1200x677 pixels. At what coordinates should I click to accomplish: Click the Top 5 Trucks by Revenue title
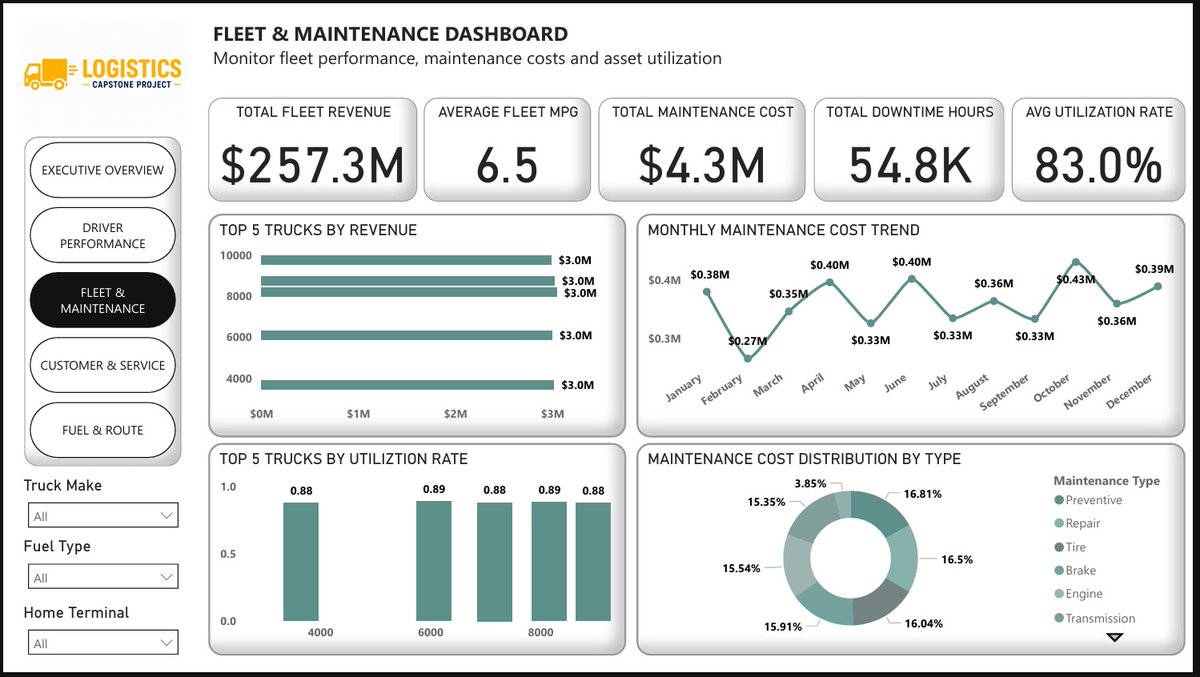coord(318,230)
